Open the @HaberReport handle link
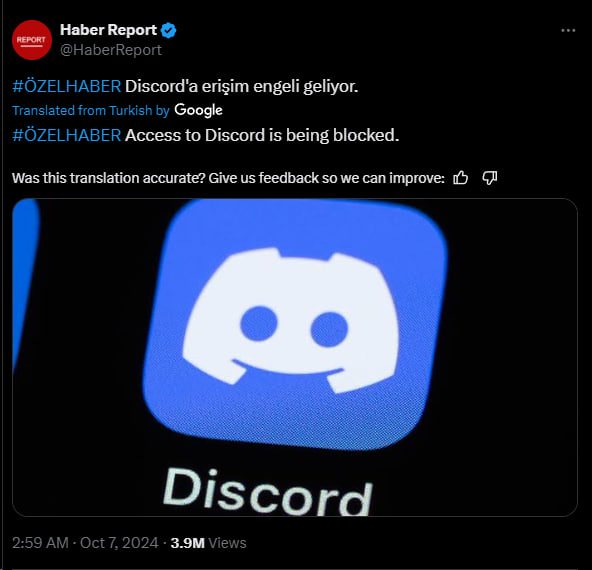 click(111, 50)
